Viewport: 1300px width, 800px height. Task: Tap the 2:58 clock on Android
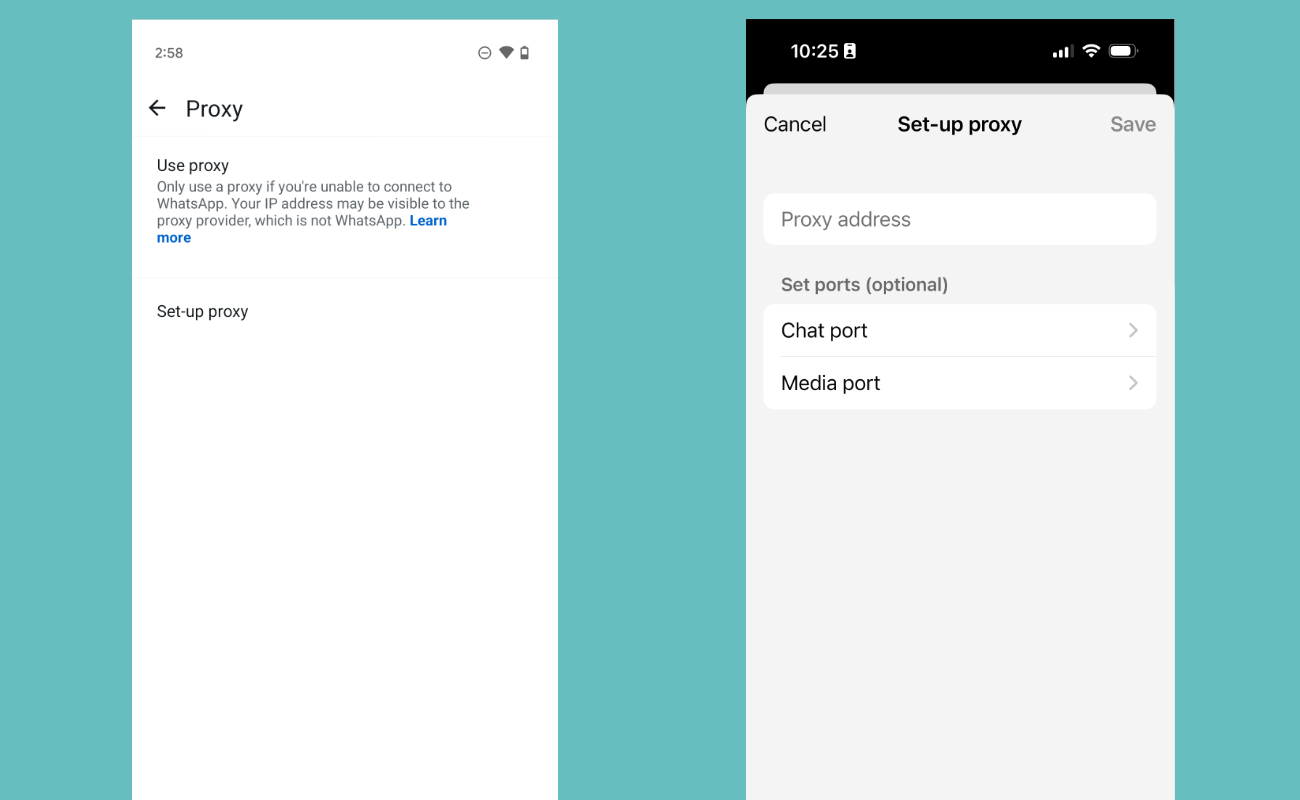click(169, 53)
